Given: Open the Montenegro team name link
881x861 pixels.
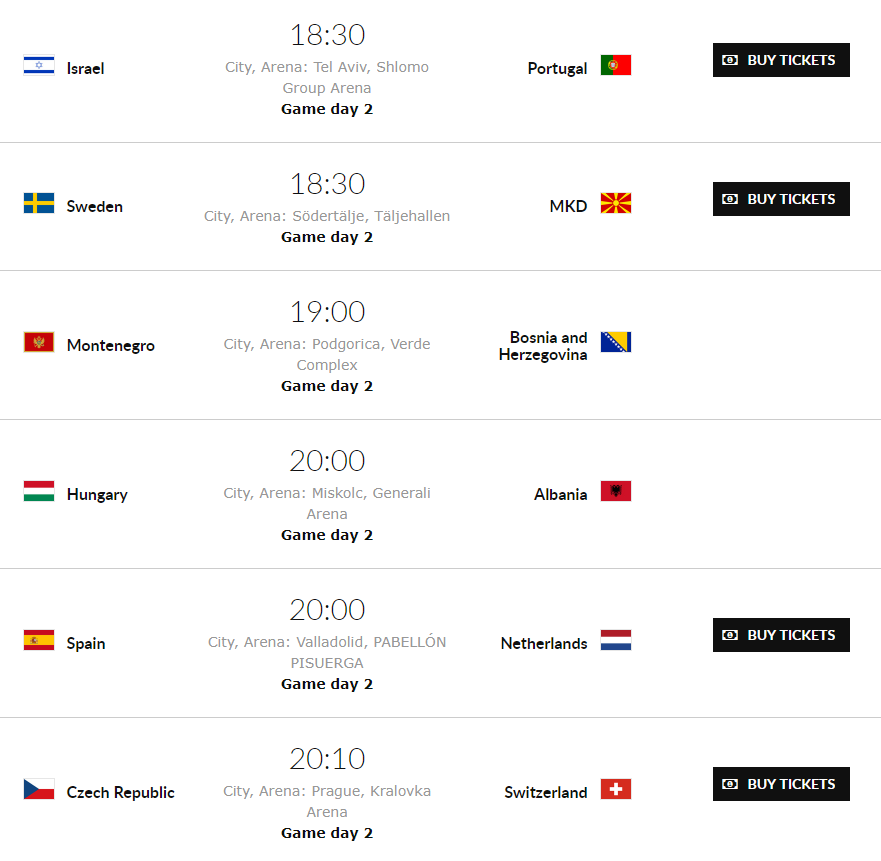Looking at the screenshot, I should (111, 345).
